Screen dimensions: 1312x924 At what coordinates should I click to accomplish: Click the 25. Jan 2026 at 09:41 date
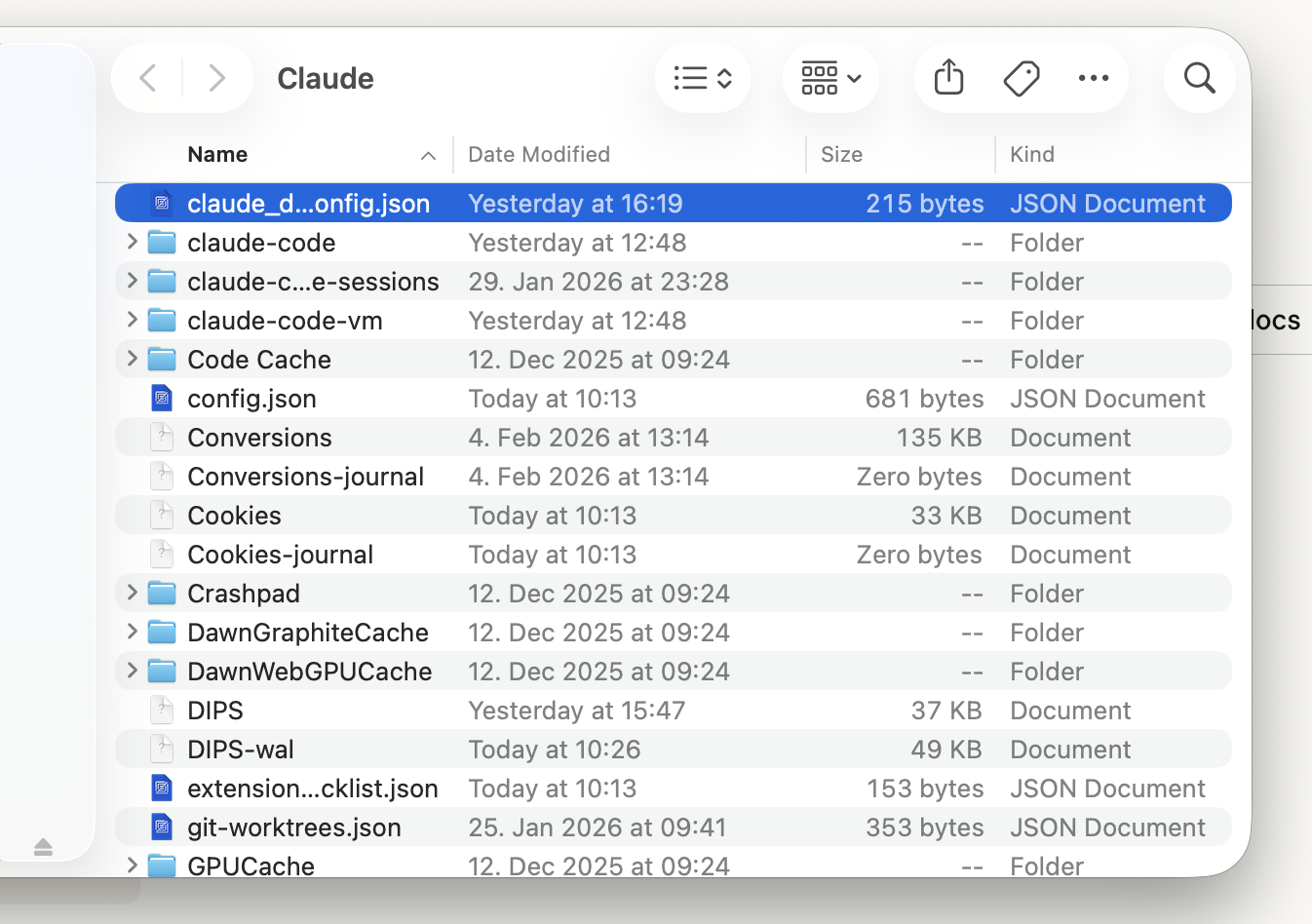pos(598,827)
